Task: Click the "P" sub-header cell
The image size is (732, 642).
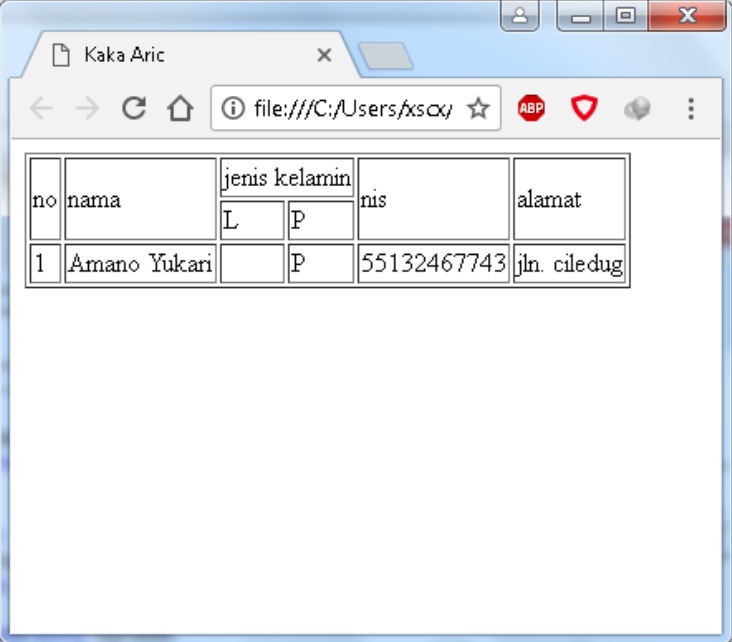Action: click(x=321, y=220)
